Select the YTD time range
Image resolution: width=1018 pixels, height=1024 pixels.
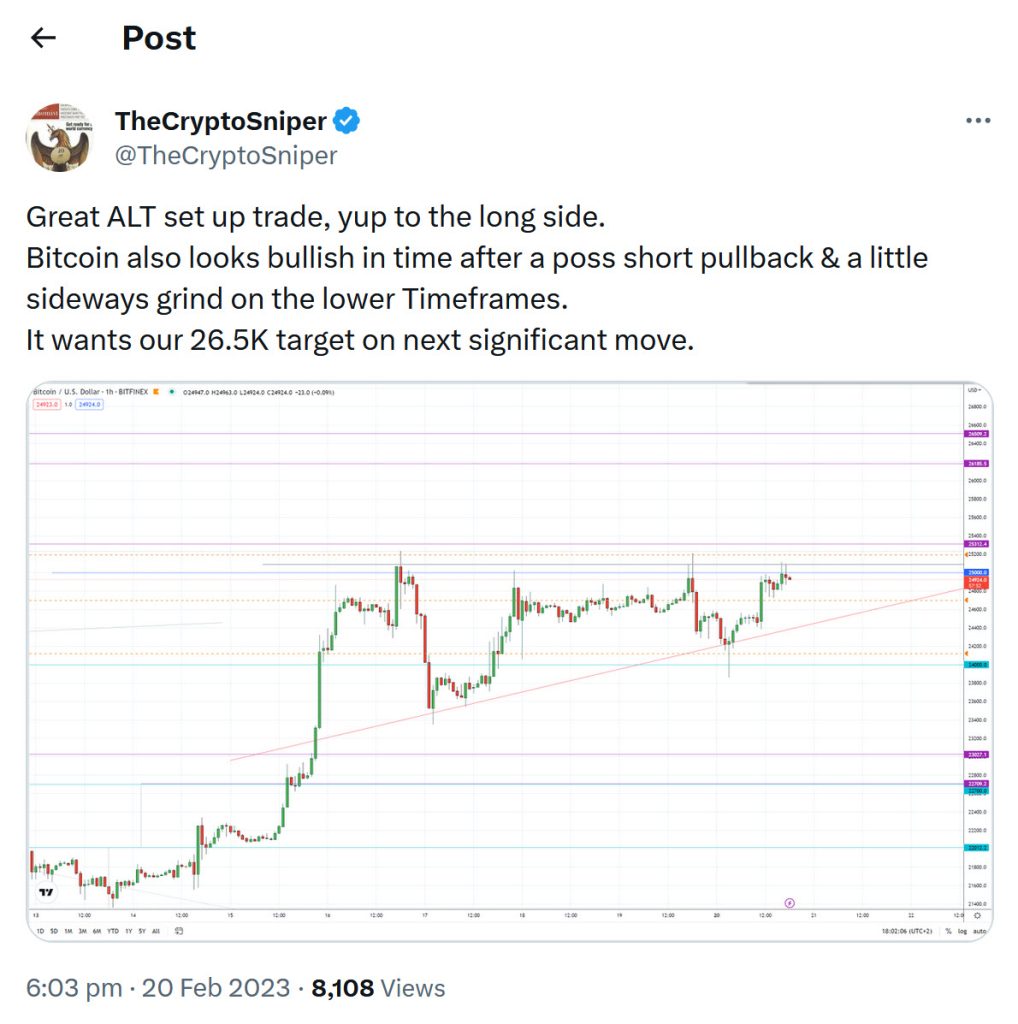113,930
